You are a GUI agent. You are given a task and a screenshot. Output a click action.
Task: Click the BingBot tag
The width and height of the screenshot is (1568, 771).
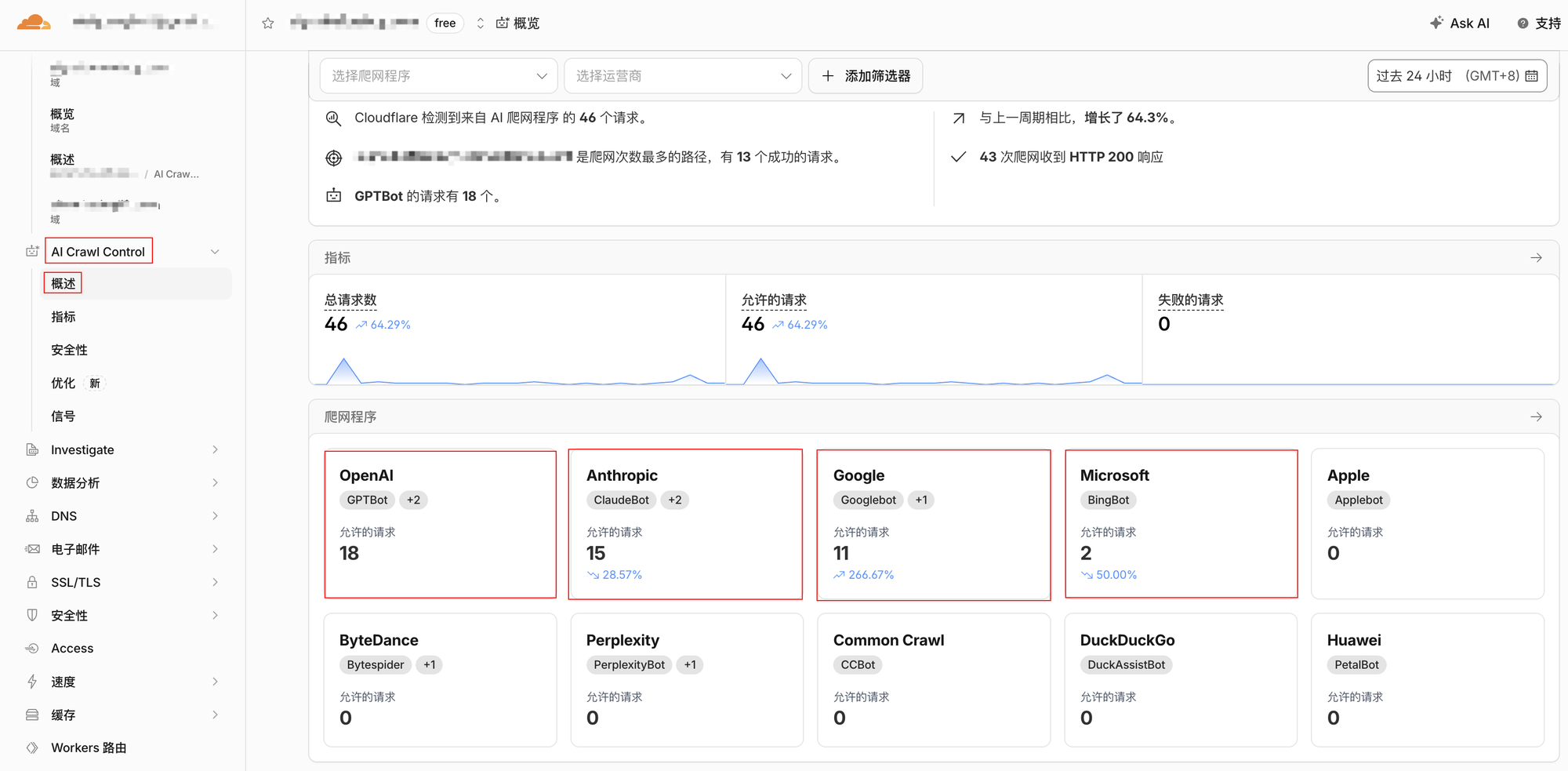coord(1109,500)
